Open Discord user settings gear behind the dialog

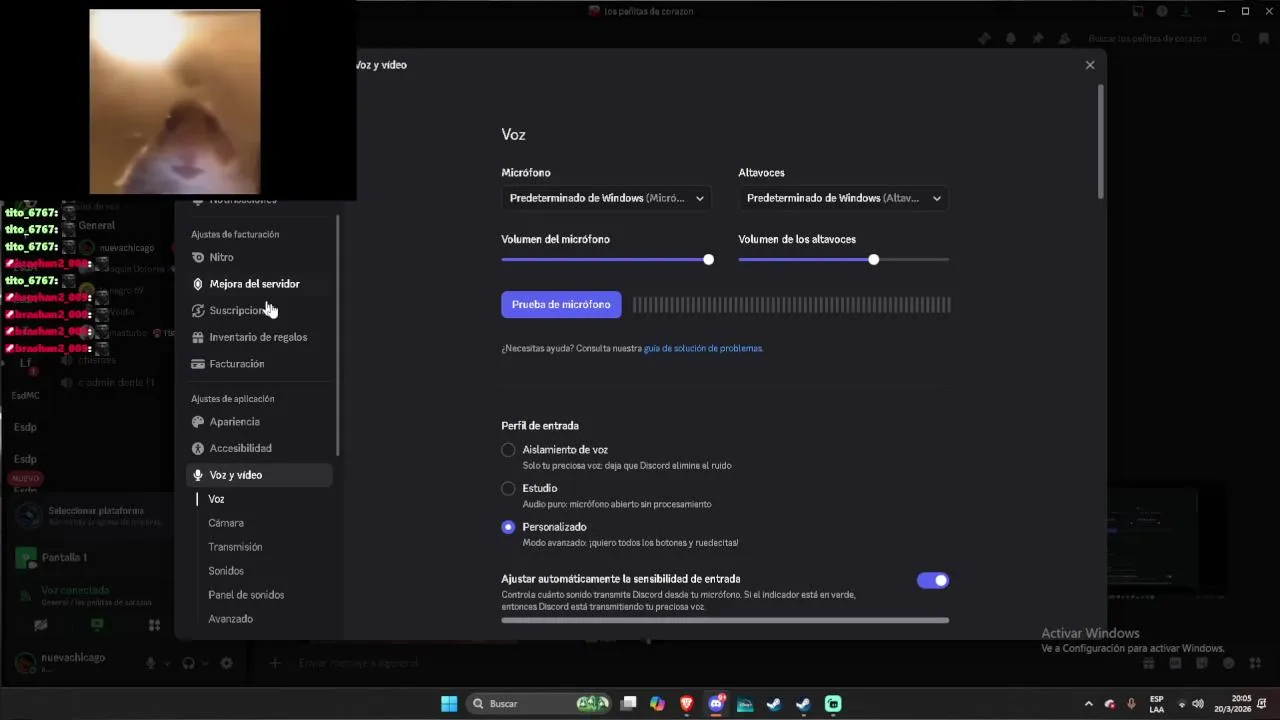pos(226,663)
